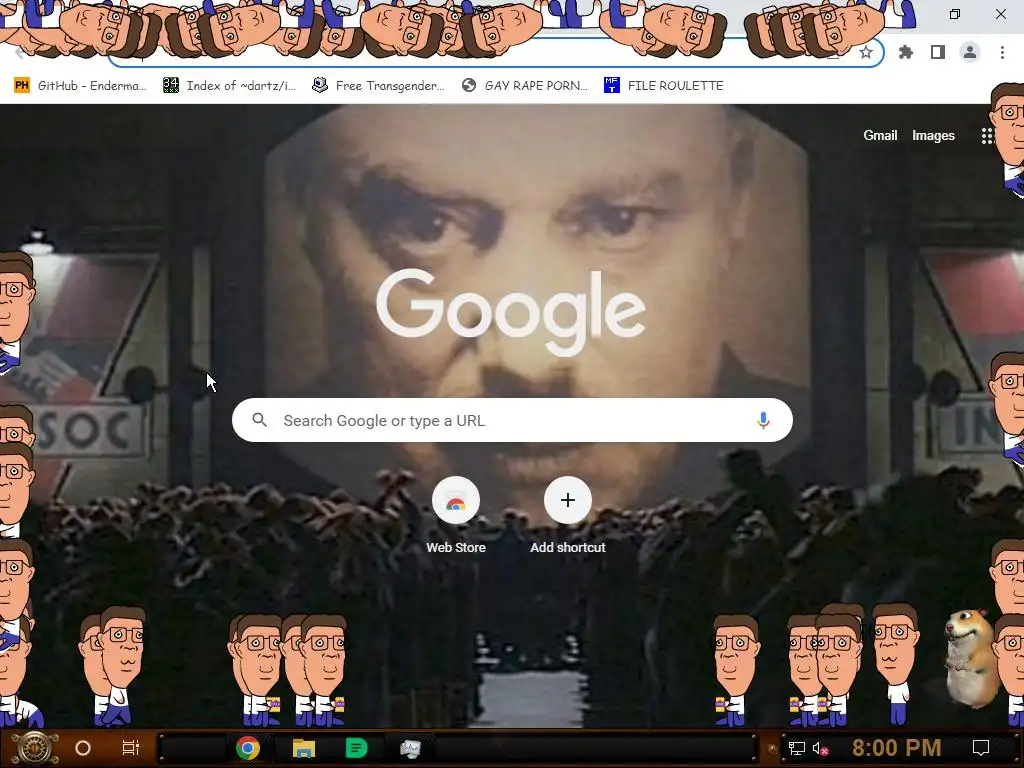Restore down the Chrome window
The image size is (1024, 768).
[955, 14]
